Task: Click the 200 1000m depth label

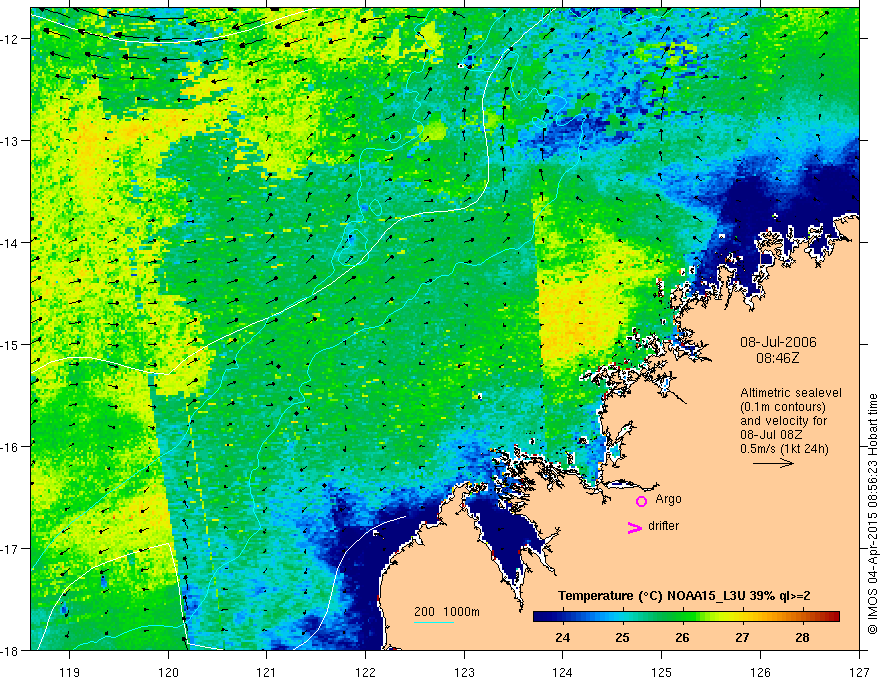Action: 447,612
